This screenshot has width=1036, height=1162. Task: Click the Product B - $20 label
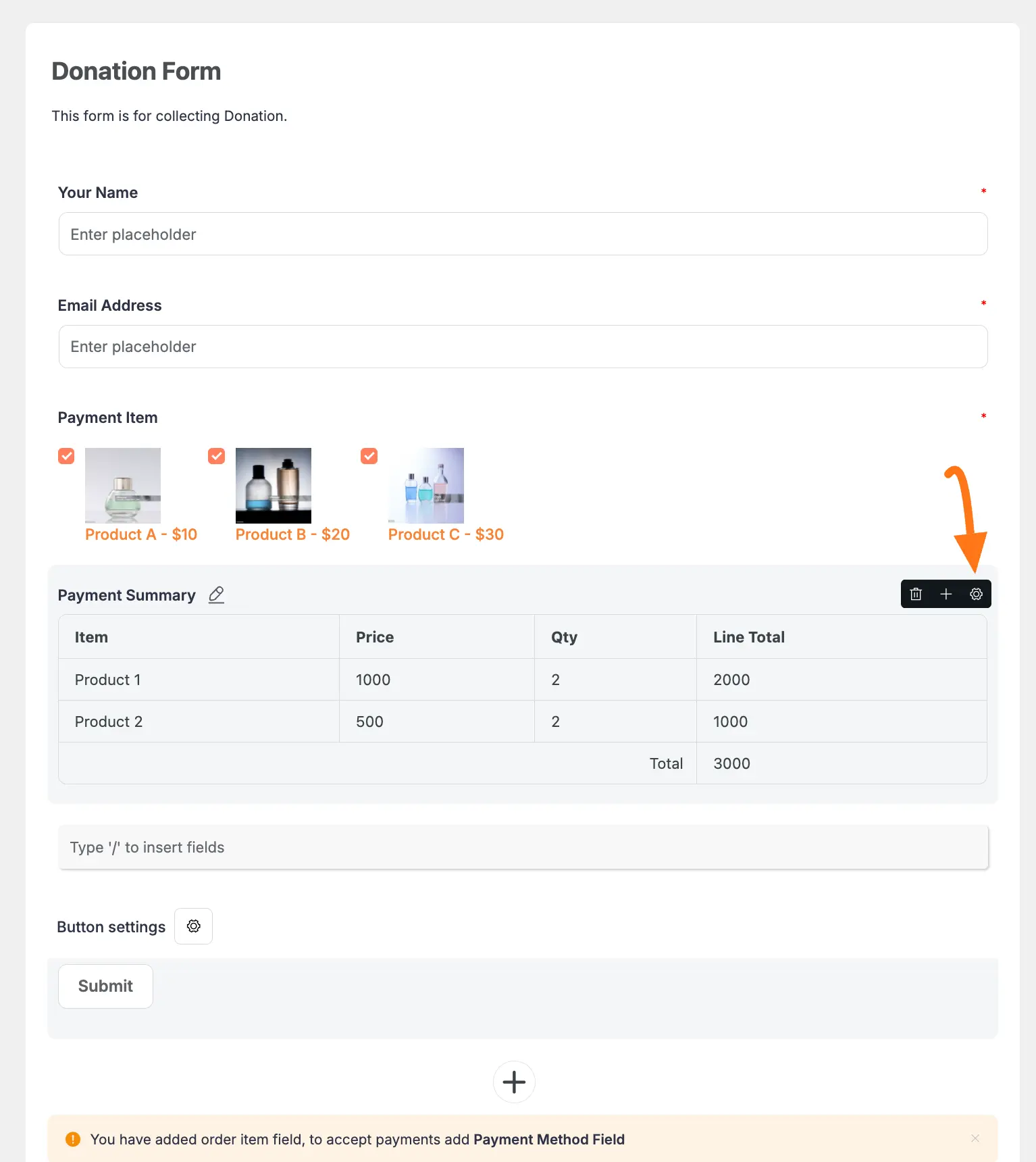[x=292, y=534]
